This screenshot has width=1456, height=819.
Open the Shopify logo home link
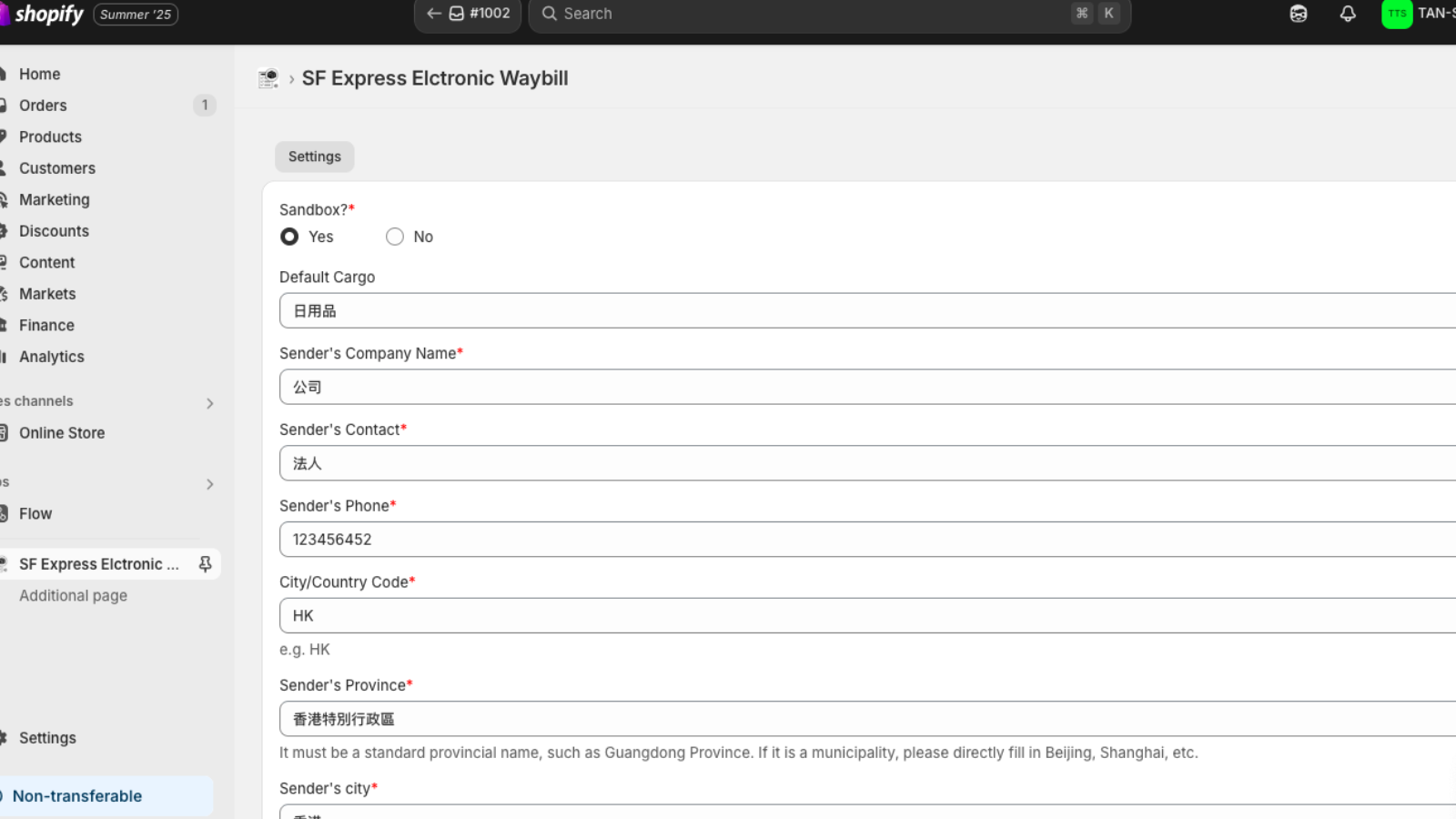coord(44,15)
